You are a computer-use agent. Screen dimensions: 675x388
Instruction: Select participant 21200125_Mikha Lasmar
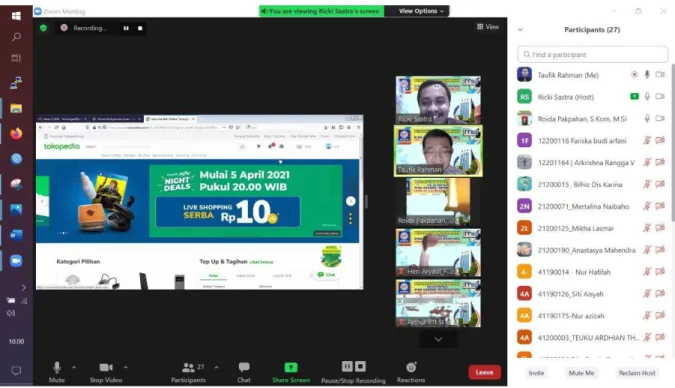pos(592,228)
